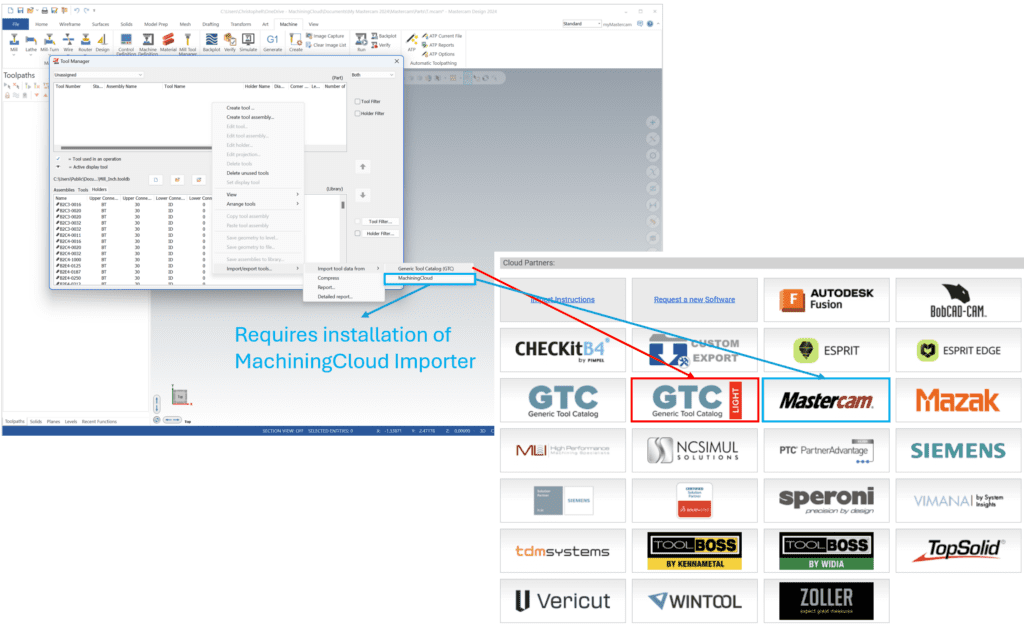
Task: Select the Router machine icon
Action: 85,42
